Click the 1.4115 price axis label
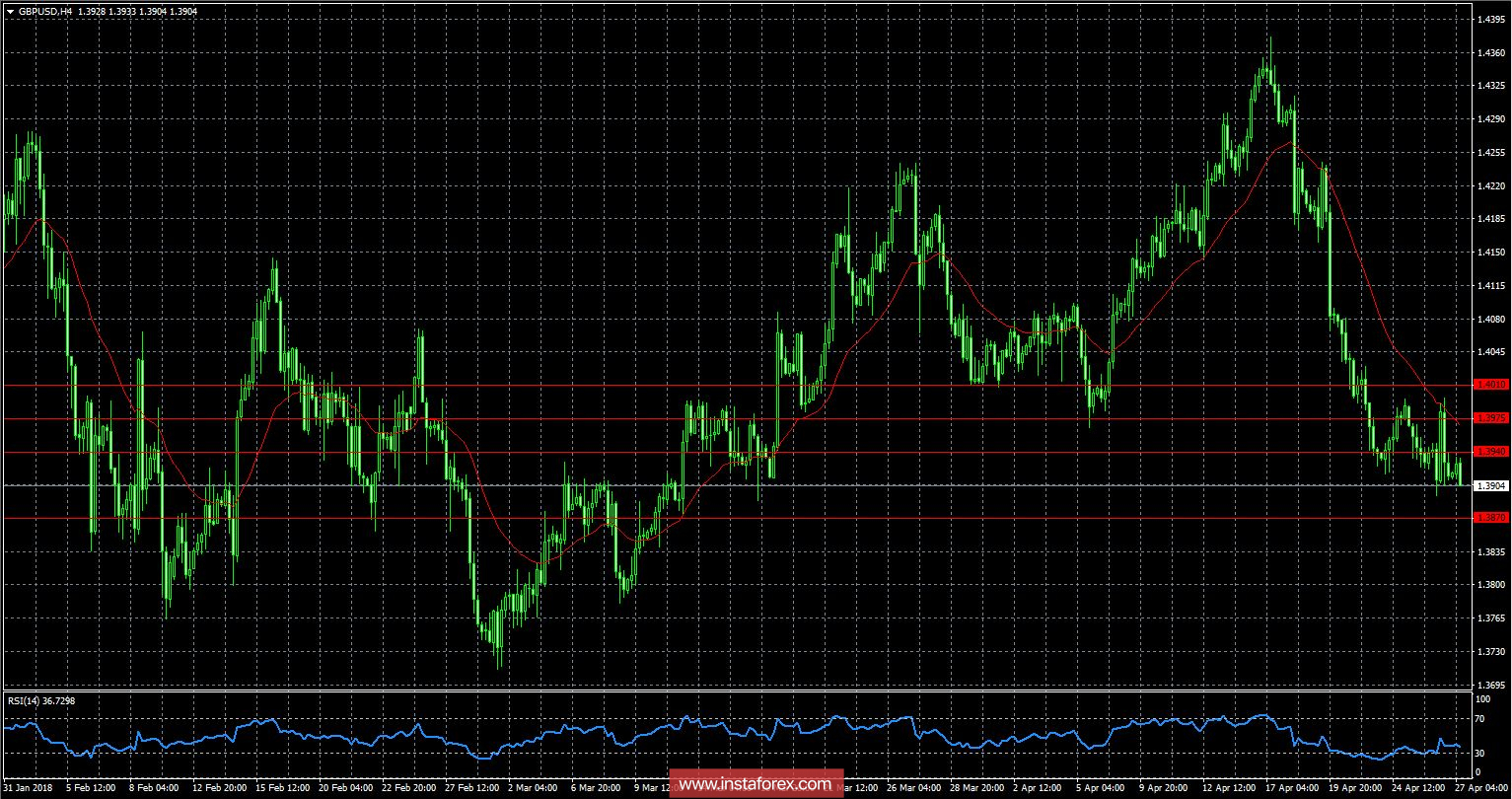Image resolution: width=1512 pixels, height=799 pixels. coord(1490,286)
